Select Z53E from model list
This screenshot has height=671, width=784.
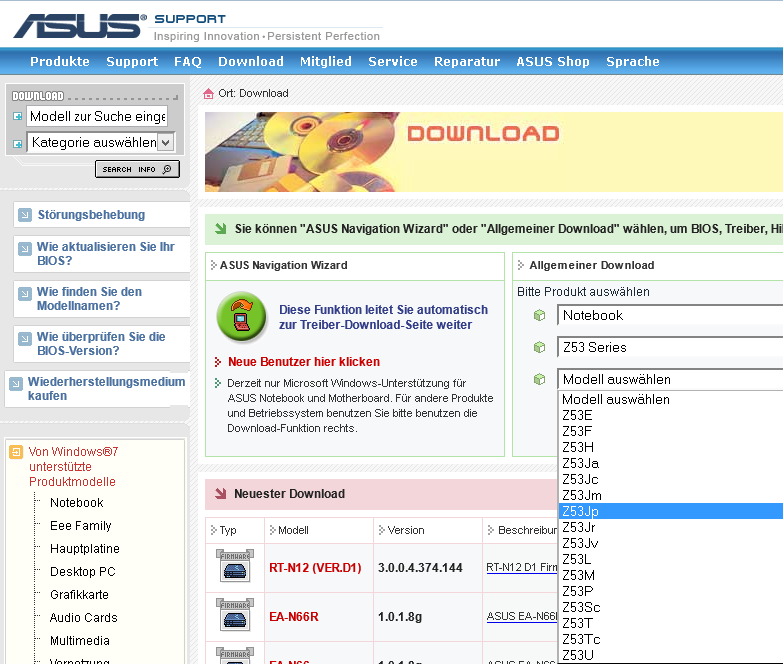(x=670, y=416)
